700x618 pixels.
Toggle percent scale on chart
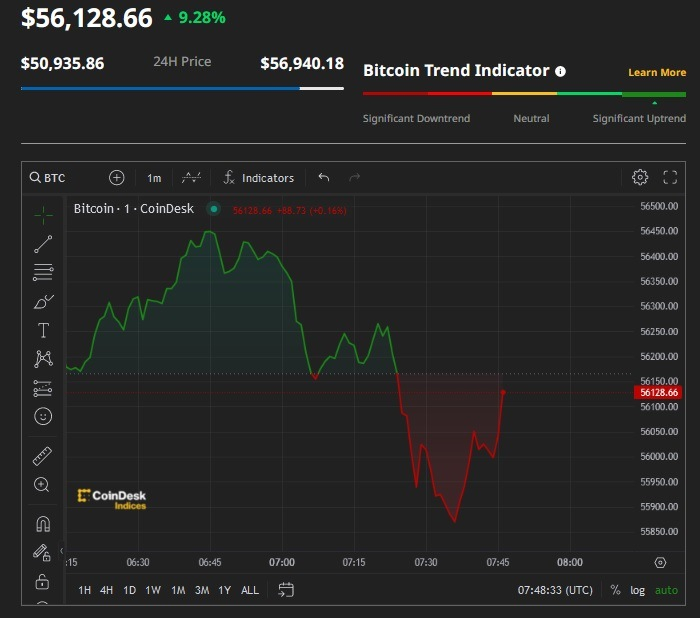click(615, 590)
